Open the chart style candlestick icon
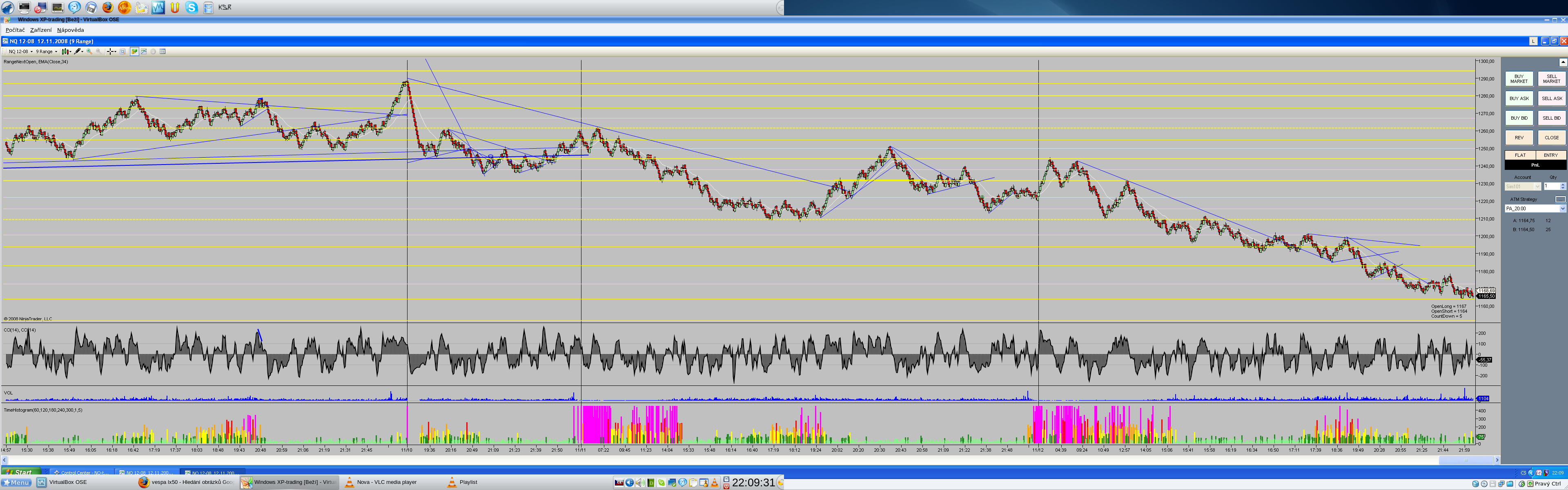The height and width of the screenshot is (490, 1568). (x=65, y=52)
